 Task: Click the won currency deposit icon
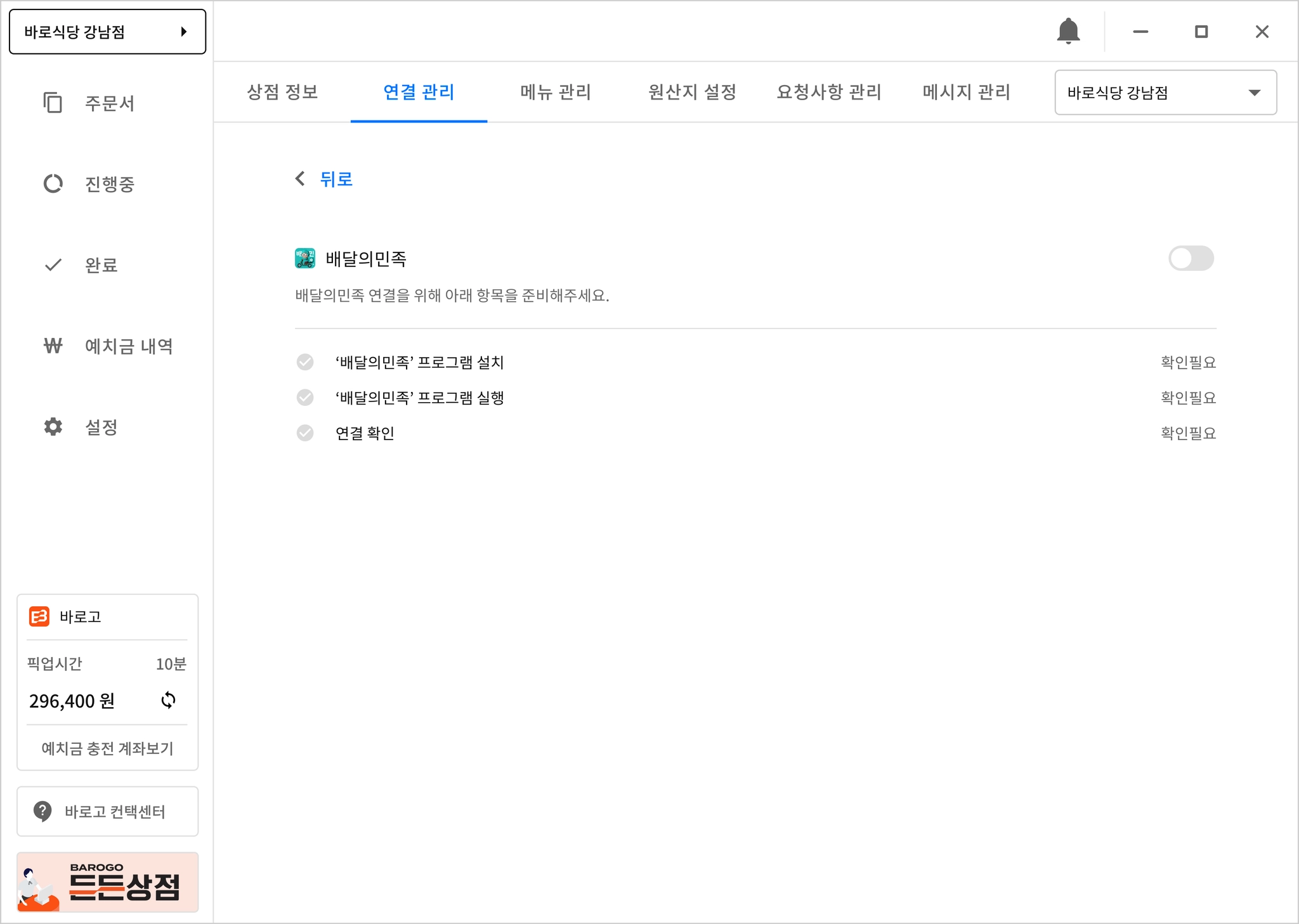point(53,346)
